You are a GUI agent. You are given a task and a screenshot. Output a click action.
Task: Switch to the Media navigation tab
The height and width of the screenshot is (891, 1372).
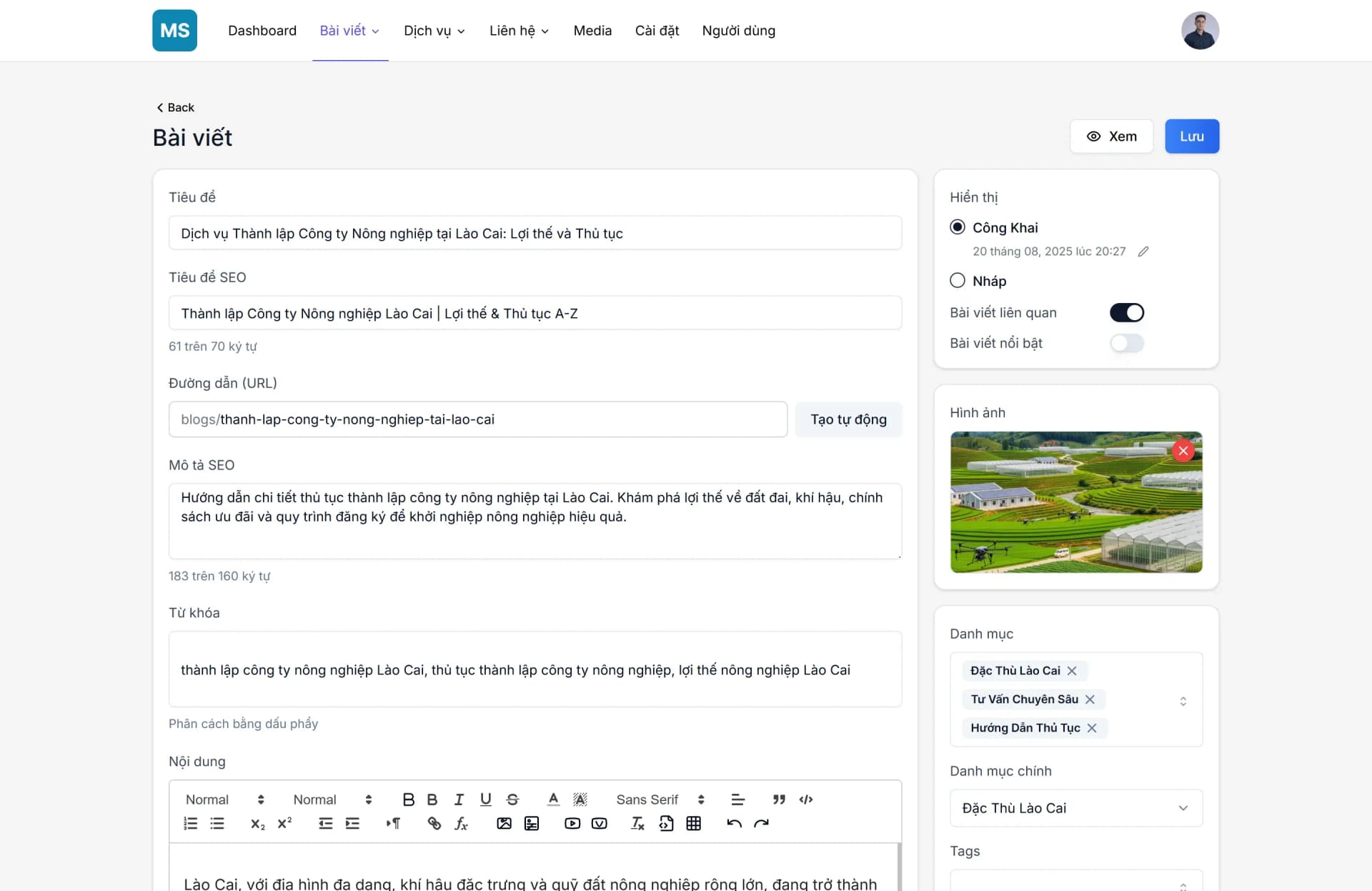pos(592,31)
